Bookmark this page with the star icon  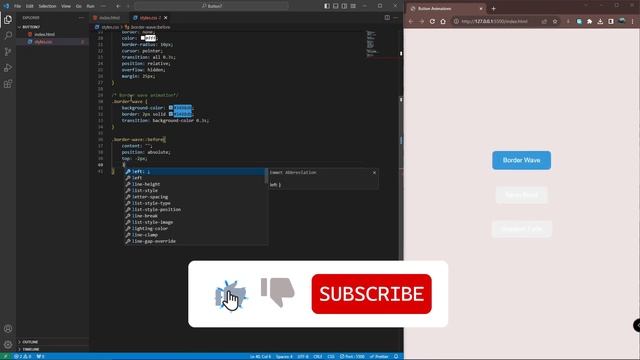pos(555,21)
